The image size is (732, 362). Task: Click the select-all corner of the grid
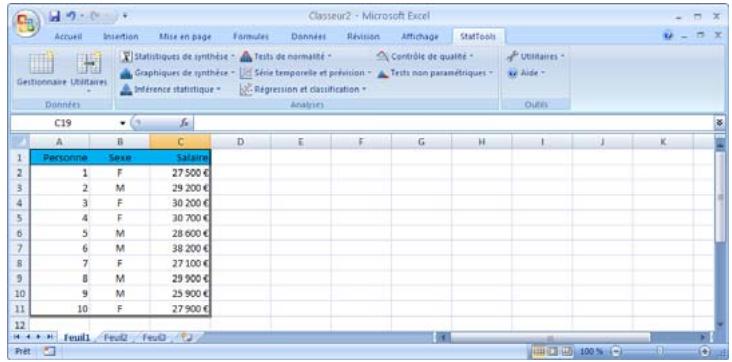coord(20,142)
